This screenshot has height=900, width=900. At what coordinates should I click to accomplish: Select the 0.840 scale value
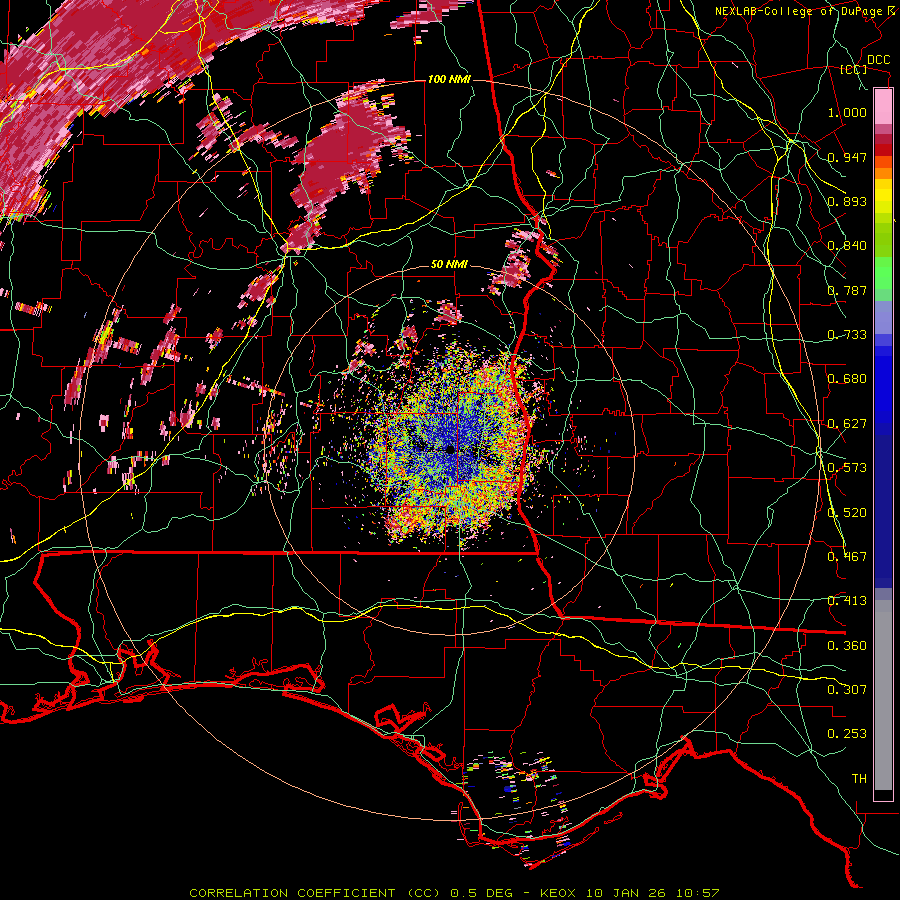pos(847,246)
